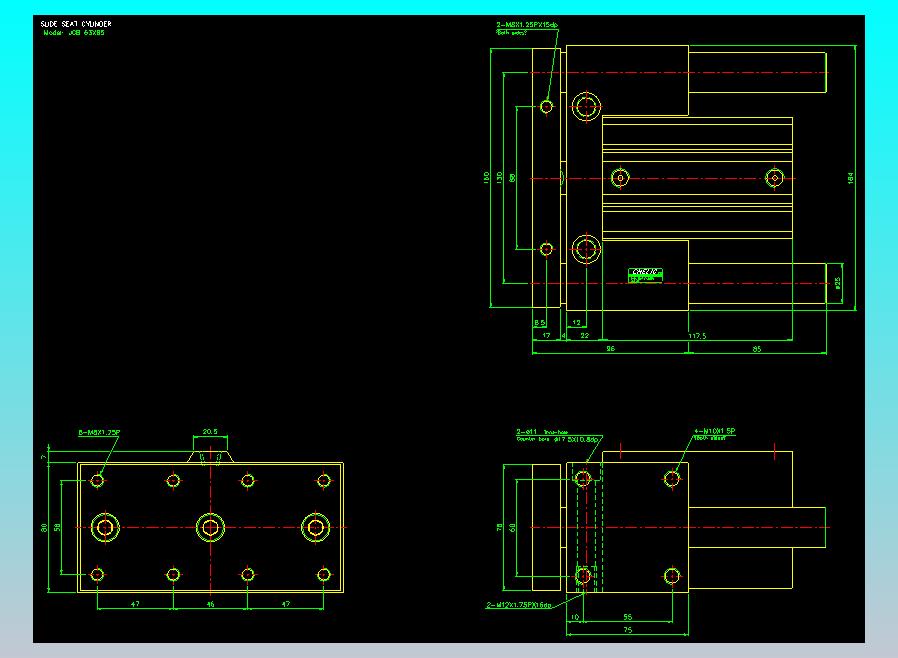Select the '2-ø11 thru-hole' callout
This screenshot has height=658, width=898.
pyautogui.click(x=542, y=432)
